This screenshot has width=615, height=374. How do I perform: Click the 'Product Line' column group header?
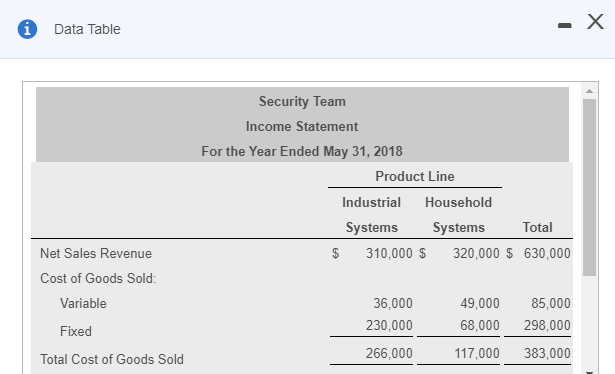point(415,176)
